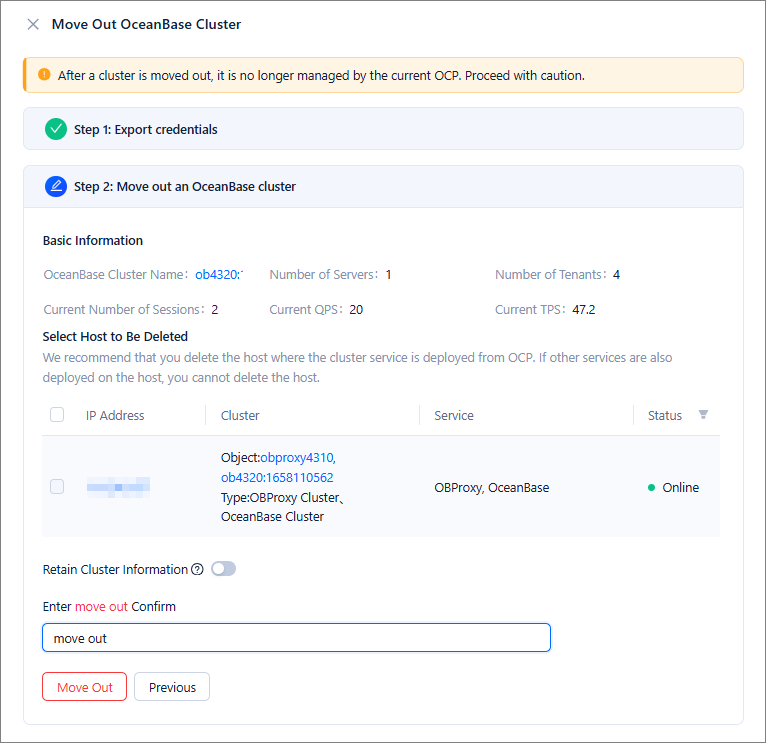Check the host row checkbox
The width and height of the screenshot is (766, 743).
point(57,487)
